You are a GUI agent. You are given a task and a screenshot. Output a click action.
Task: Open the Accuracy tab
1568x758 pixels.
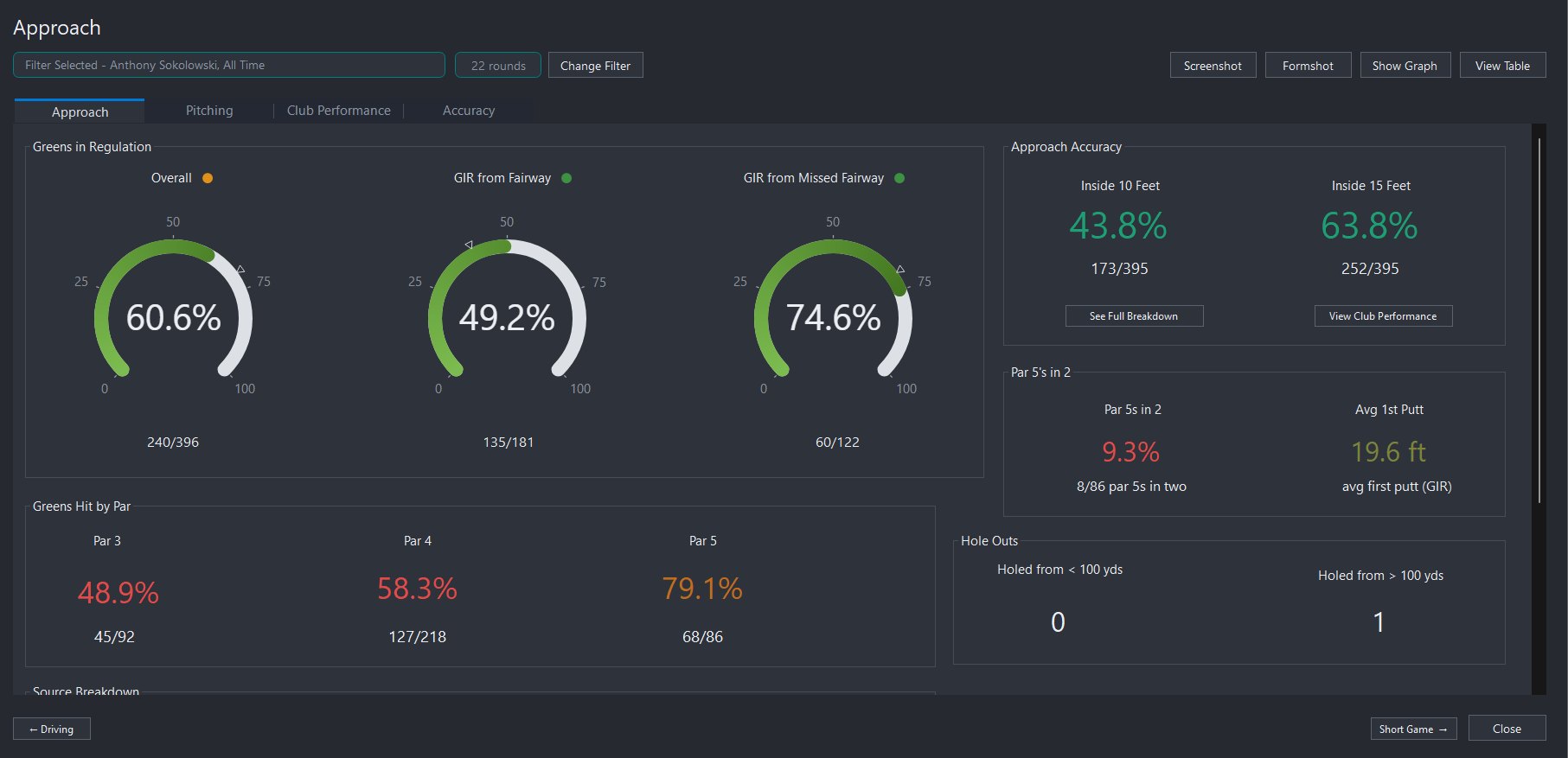point(469,111)
